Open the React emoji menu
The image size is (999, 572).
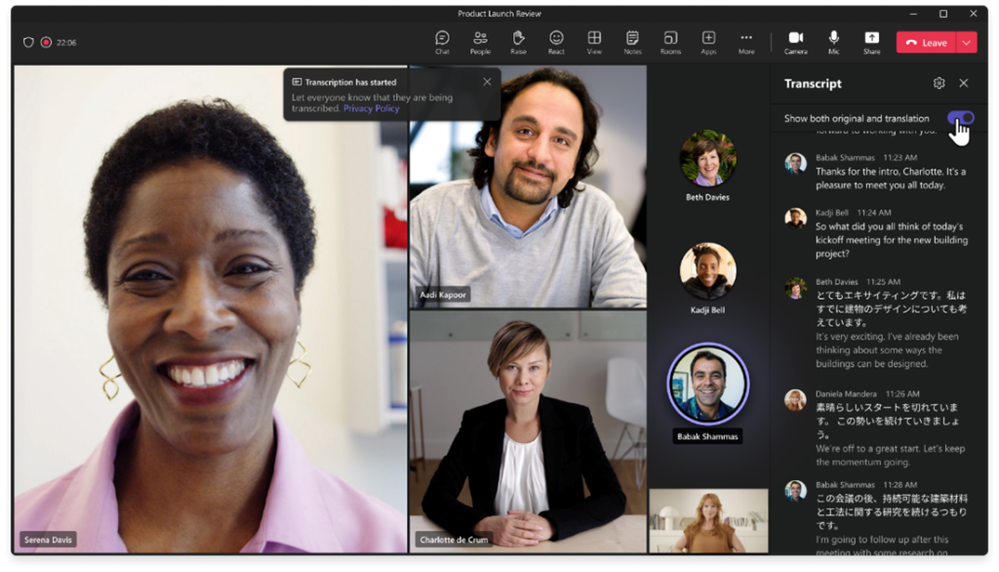click(x=556, y=43)
